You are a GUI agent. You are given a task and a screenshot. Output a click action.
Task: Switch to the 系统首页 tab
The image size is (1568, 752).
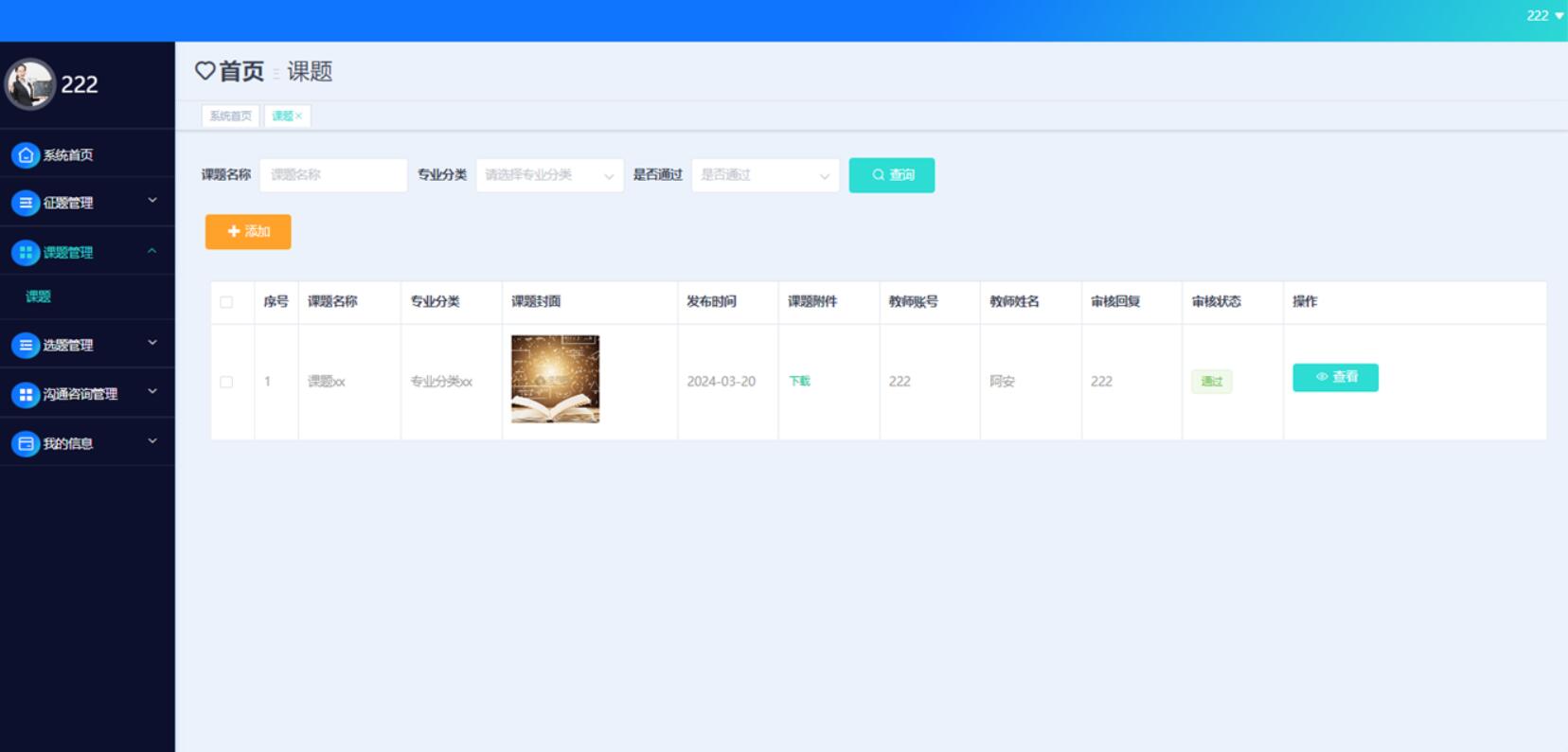230,116
